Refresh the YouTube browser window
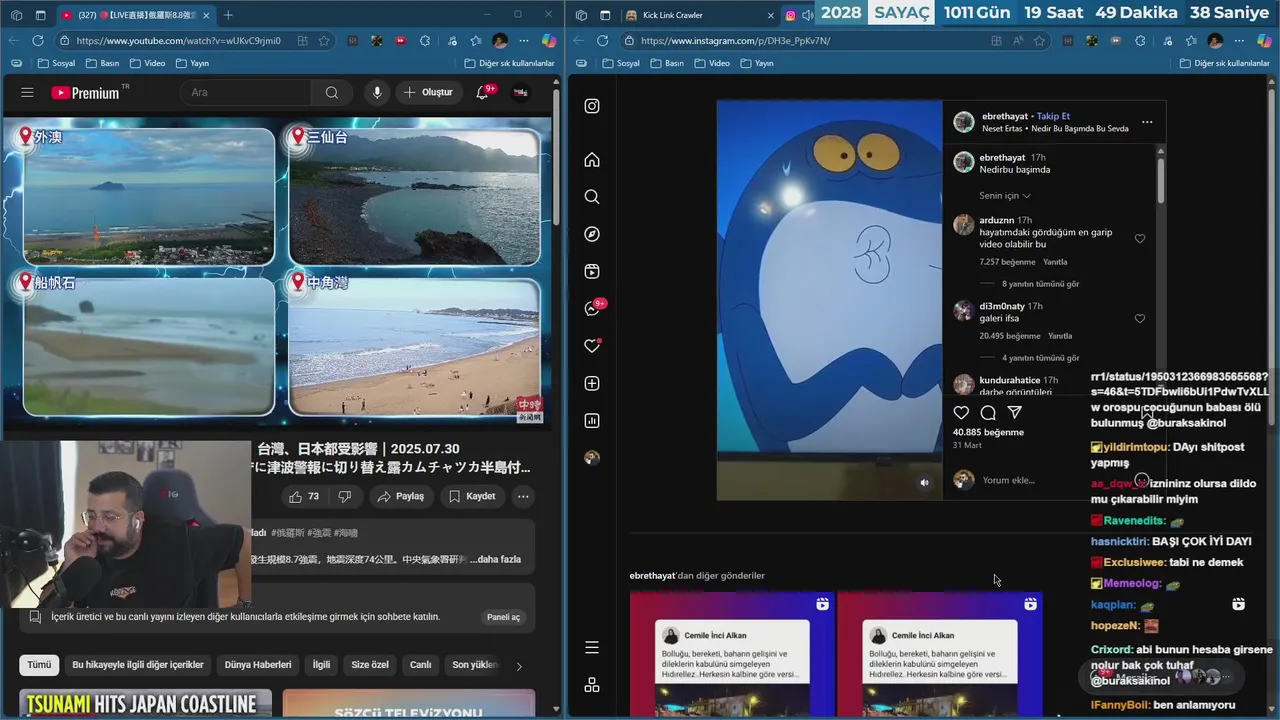This screenshot has height=720, width=1280. [38, 41]
